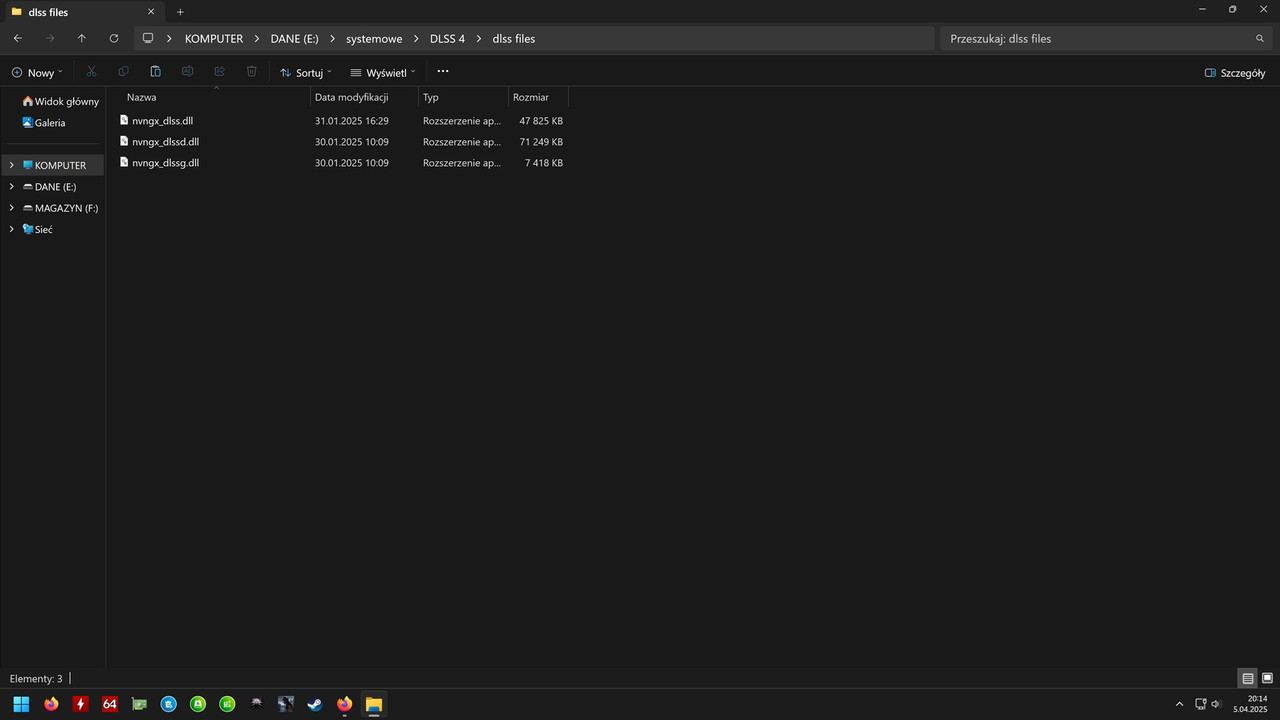Open The Witcher wolf icon in taskbar
The image size is (1280, 720).
point(257,704)
